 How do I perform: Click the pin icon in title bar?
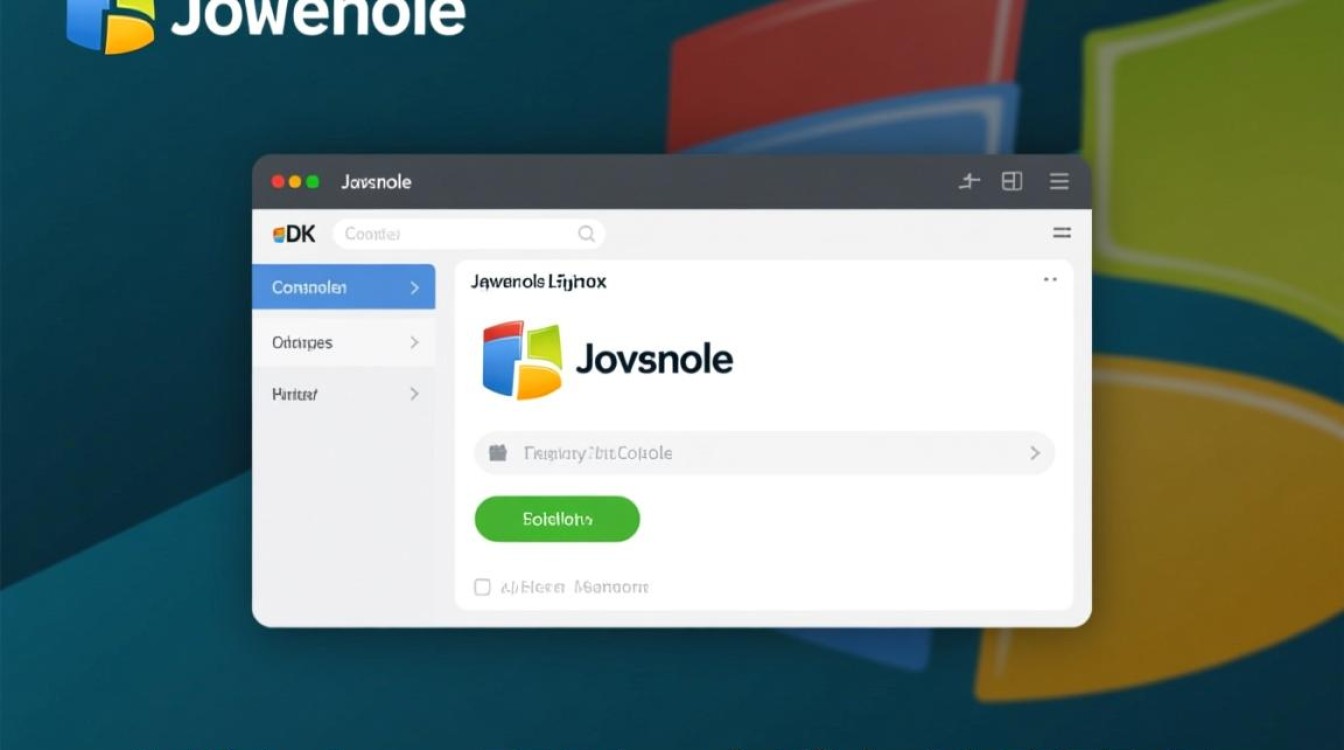(968, 182)
